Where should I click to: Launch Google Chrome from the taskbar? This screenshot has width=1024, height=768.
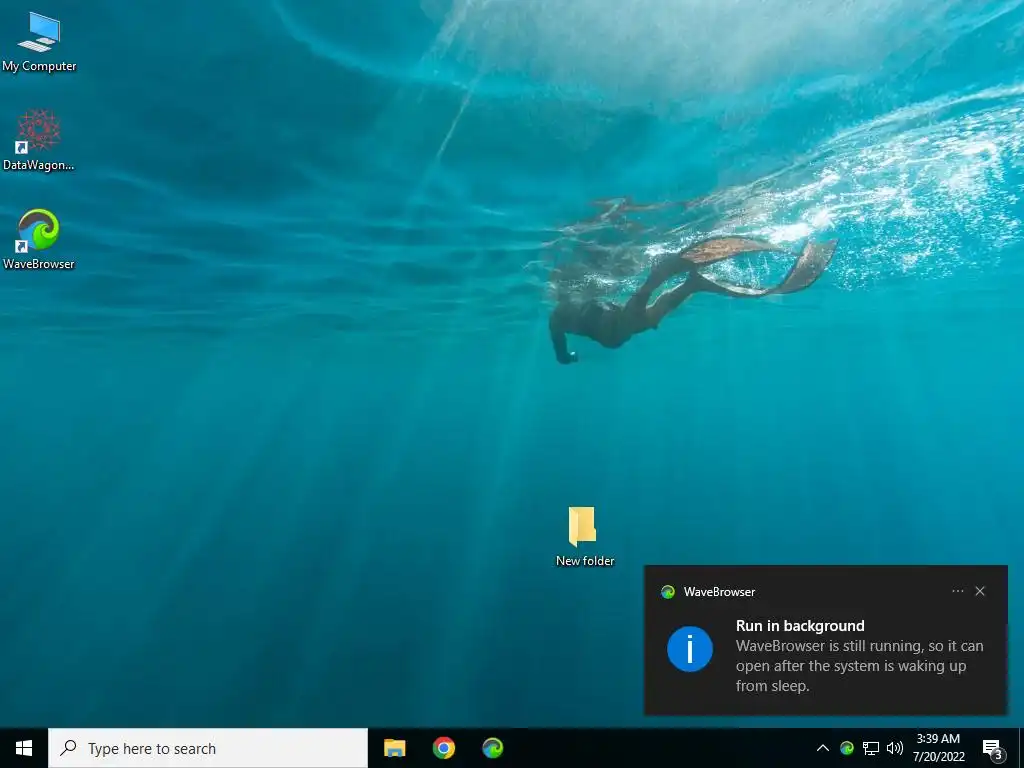coord(443,748)
